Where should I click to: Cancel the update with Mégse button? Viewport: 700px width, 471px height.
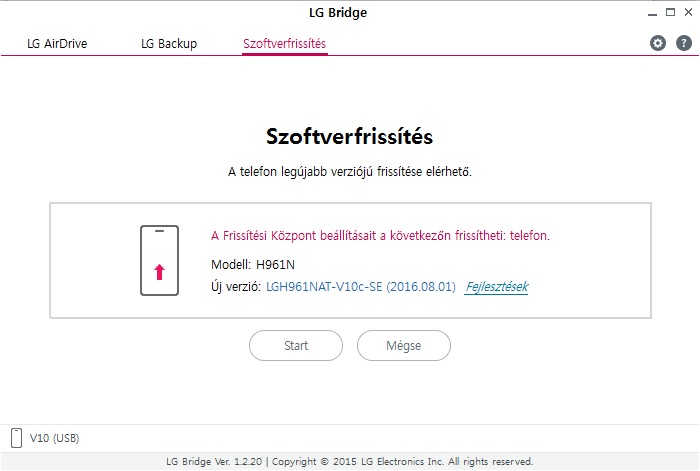coord(404,346)
